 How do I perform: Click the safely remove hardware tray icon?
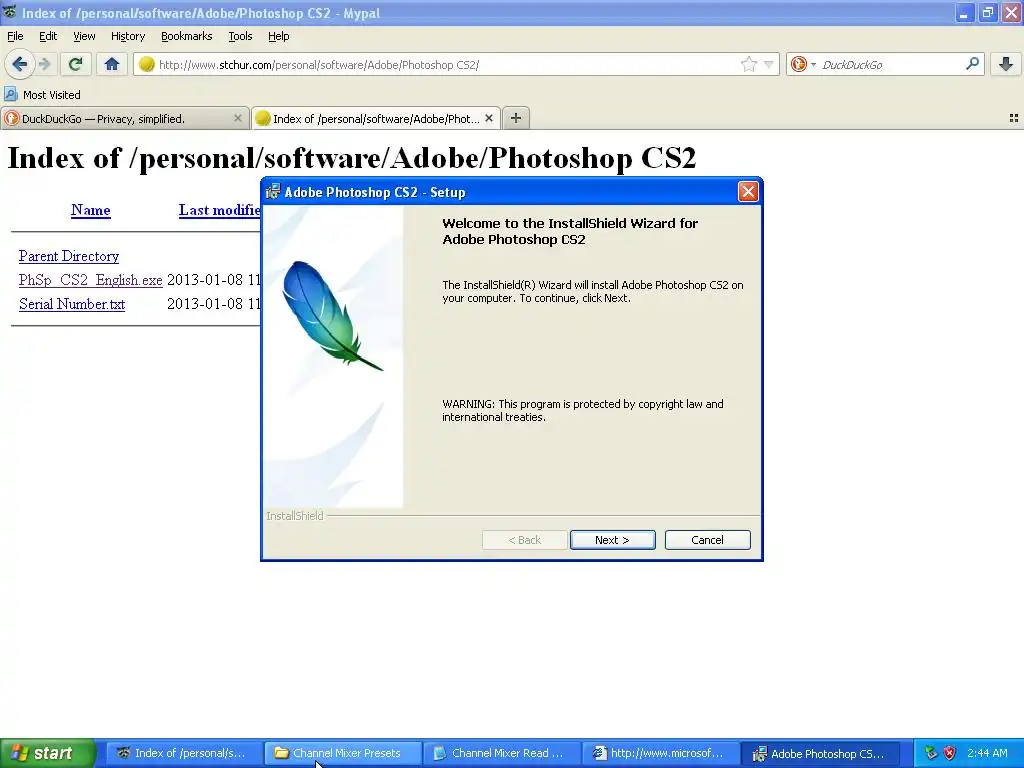(931, 753)
